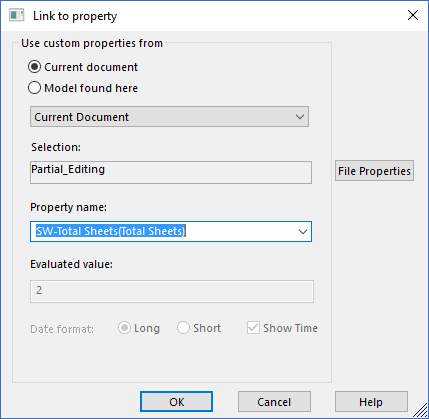Open Help for this dialog
The height and width of the screenshot is (419, 429).
coord(371,402)
